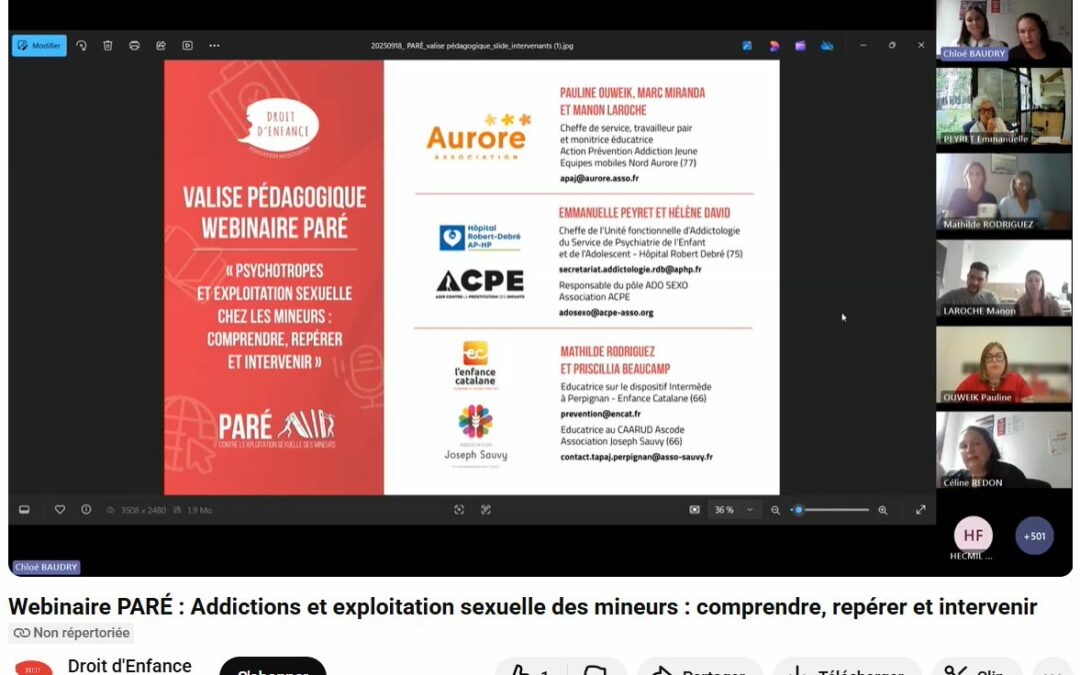Click the blue Paint icon in Photos title bar
Viewport: 1080px width, 675px height.
click(x=747, y=45)
